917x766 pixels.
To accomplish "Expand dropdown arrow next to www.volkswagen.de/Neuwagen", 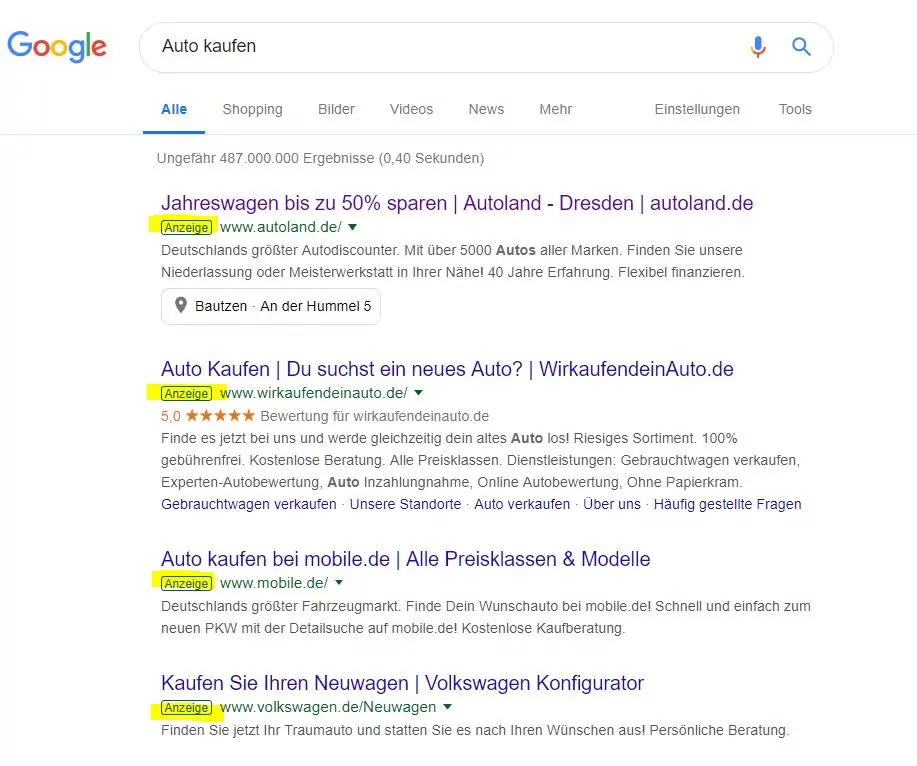I will [x=447, y=707].
